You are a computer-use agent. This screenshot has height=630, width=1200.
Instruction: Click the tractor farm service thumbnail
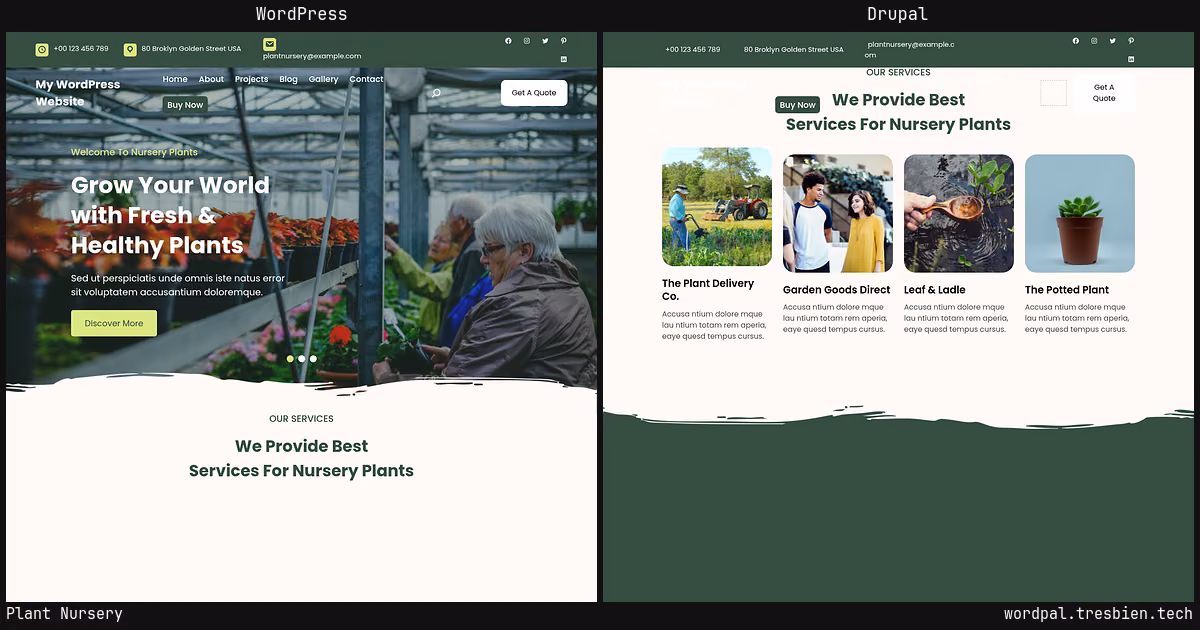coord(717,207)
